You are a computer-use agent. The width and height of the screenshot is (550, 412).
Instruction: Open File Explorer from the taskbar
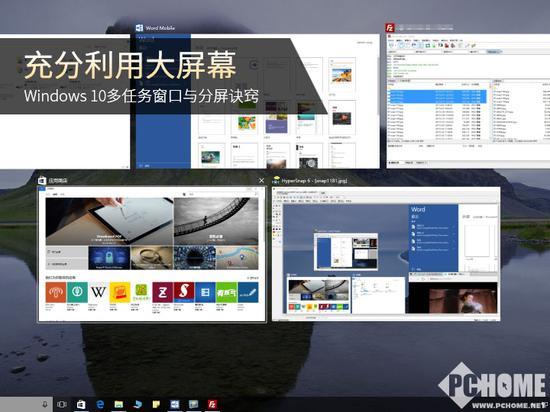[119, 404]
